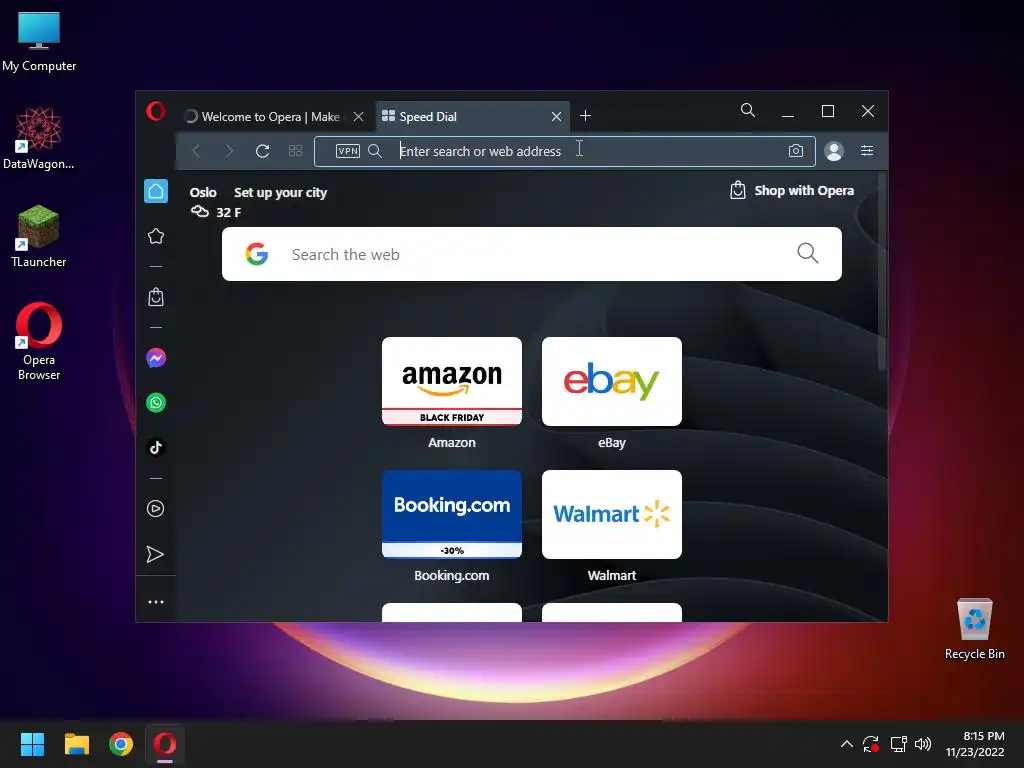This screenshot has height=768, width=1024.
Task: Open the Walmart speed dial tile
Action: pyautogui.click(x=612, y=515)
